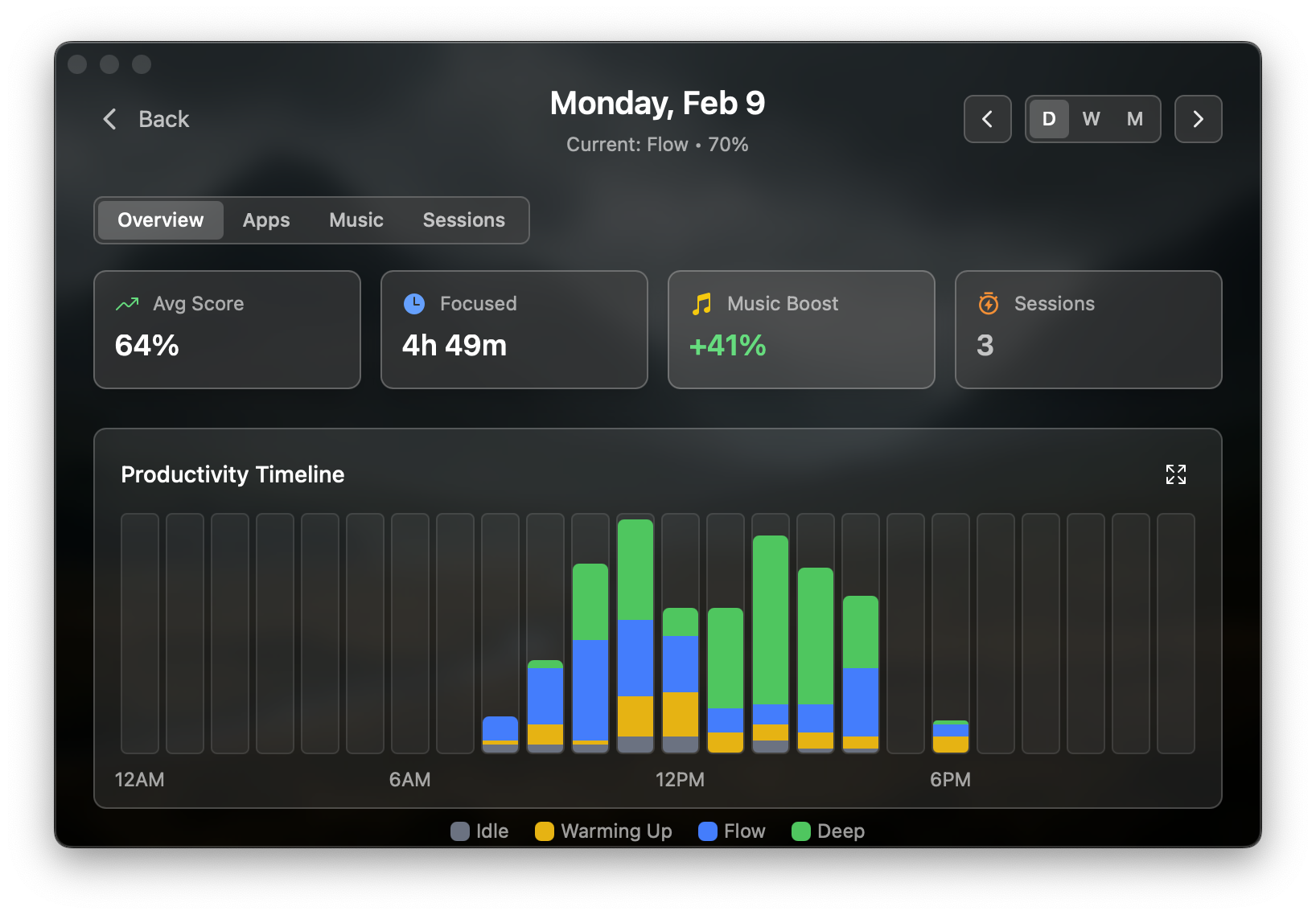Expand the Productivity Timeline to fullscreen
This screenshot has width=1316, height=915.
click(x=1175, y=474)
